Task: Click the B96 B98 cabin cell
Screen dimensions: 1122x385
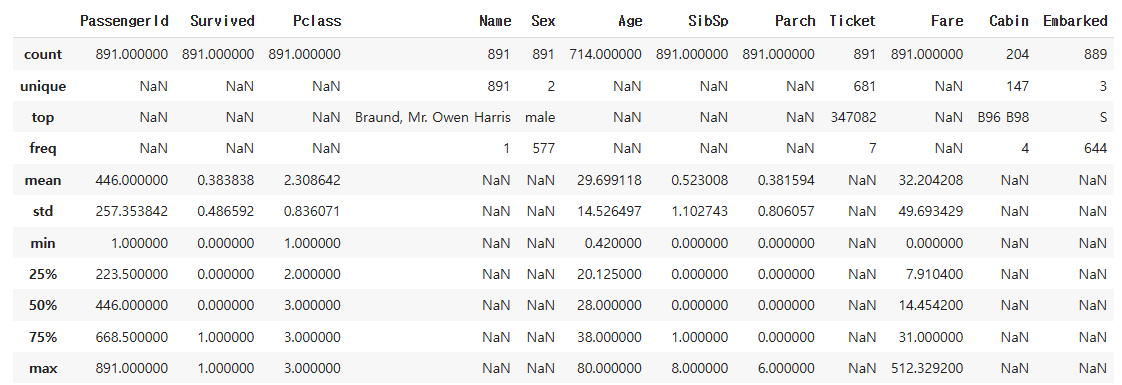Action: tap(1003, 117)
